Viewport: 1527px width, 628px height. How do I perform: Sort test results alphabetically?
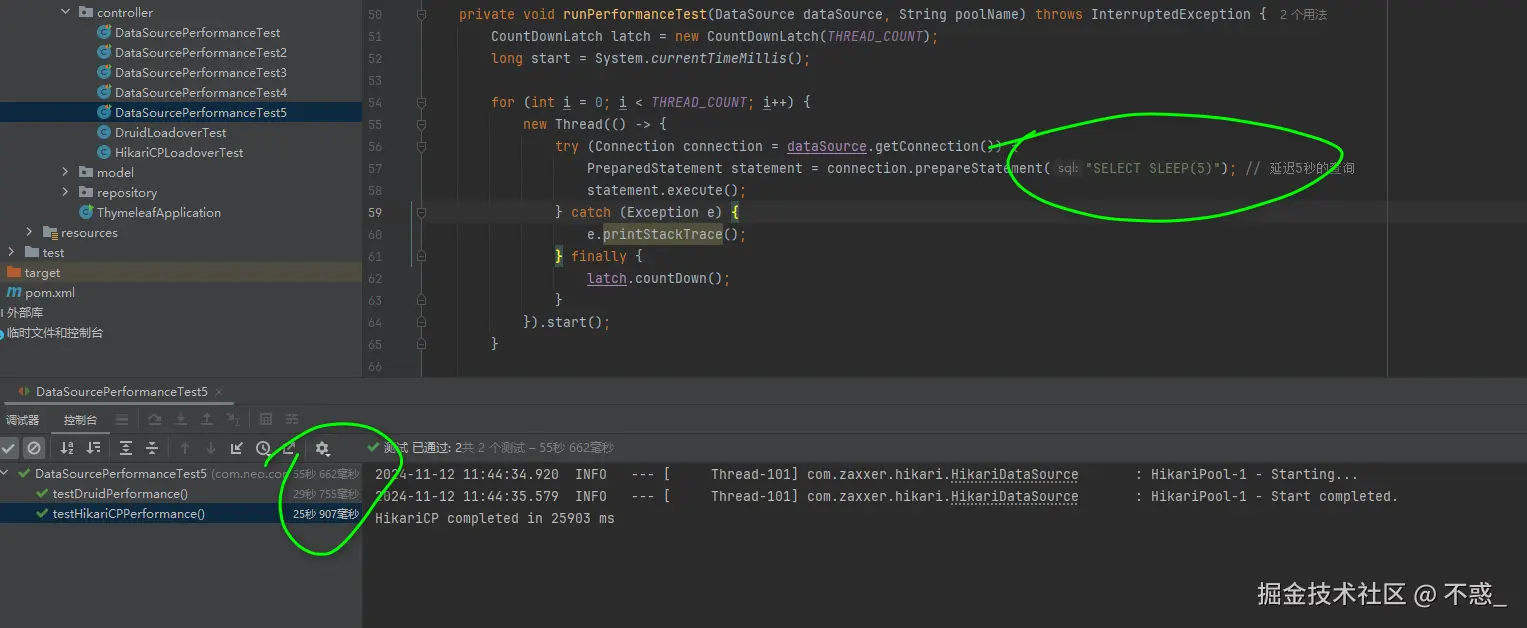(67, 448)
